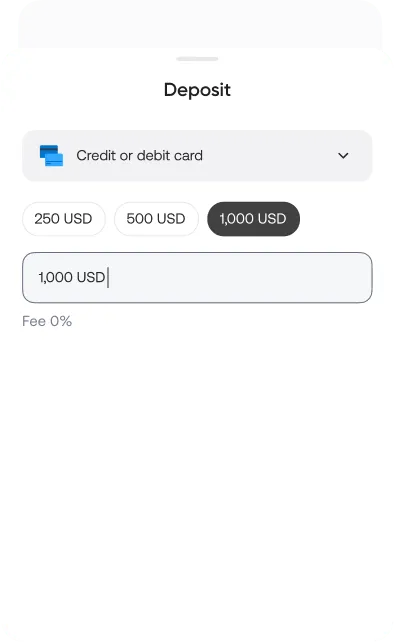Click the back card of the stacked cards icon
The image size is (394, 642).
[49, 149]
